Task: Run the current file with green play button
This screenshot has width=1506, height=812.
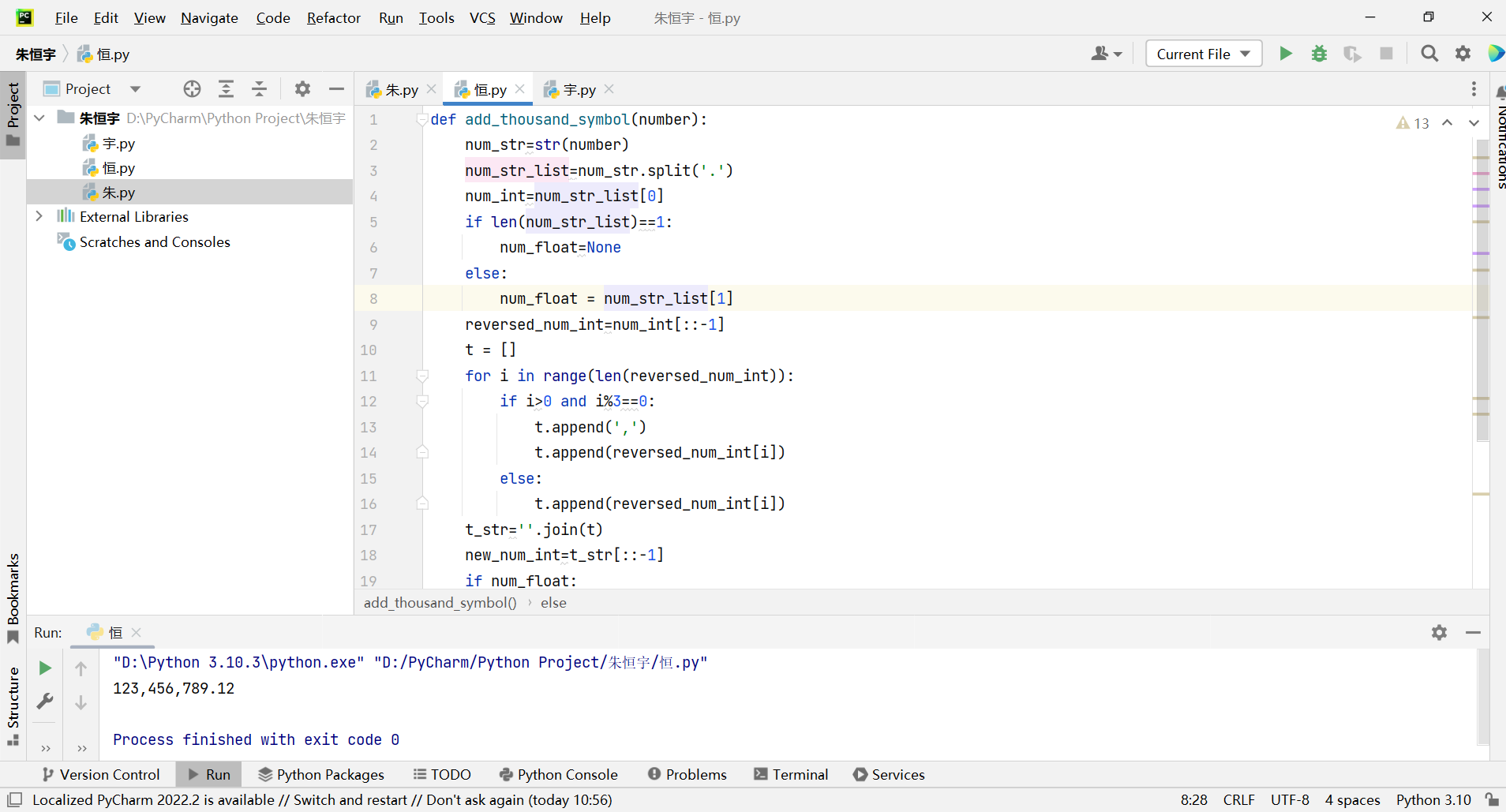Action: pos(1286,54)
